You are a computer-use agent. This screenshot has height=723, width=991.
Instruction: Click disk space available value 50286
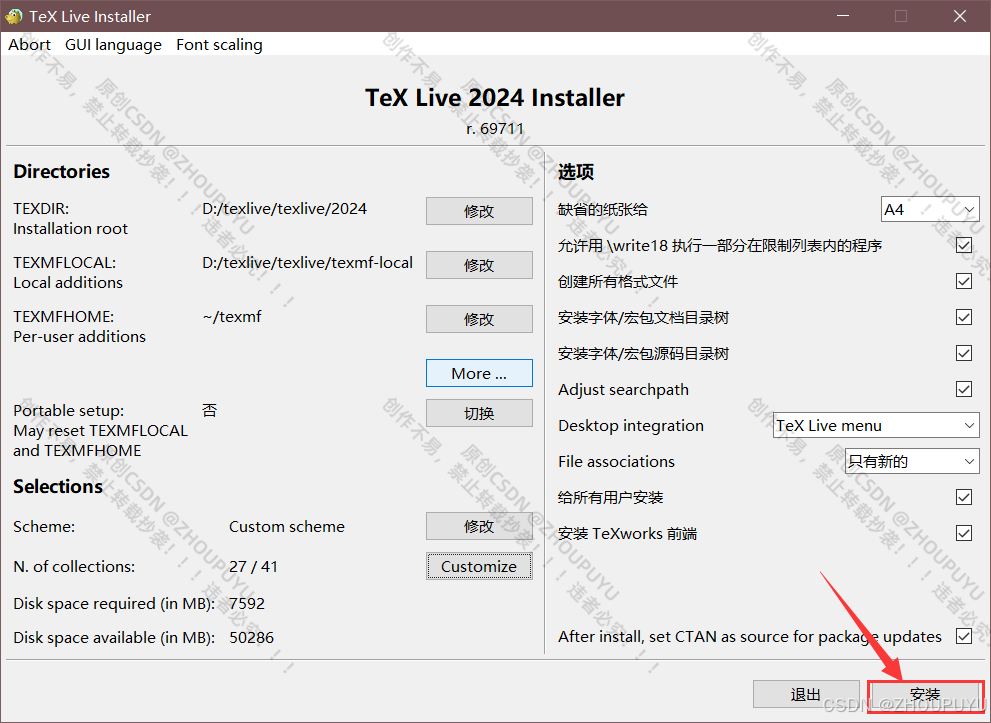[252, 638]
